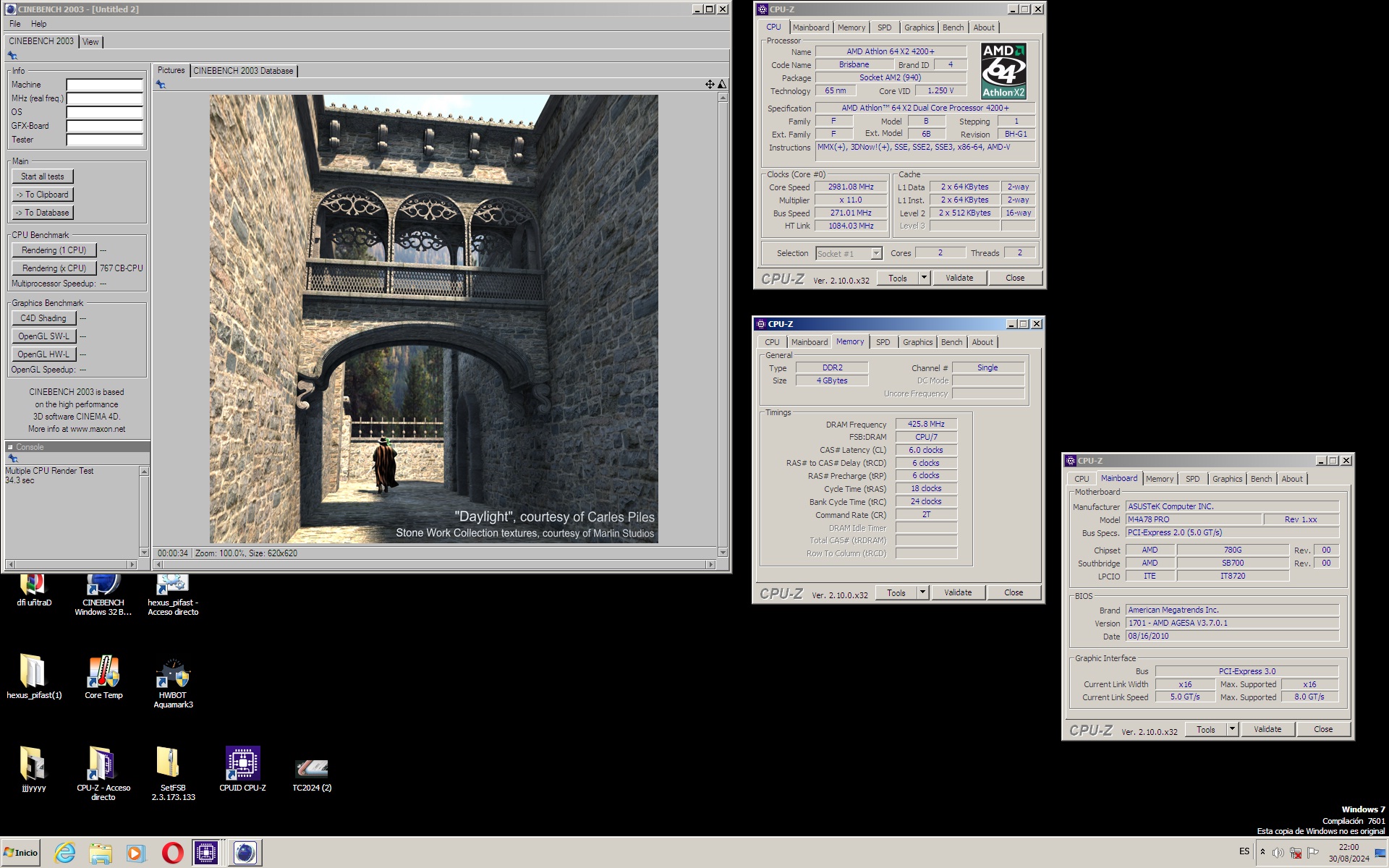This screenshot has height=868, width=1389.
Task: Click Validate in top CPU-Z window
Action: pos(959,278)
